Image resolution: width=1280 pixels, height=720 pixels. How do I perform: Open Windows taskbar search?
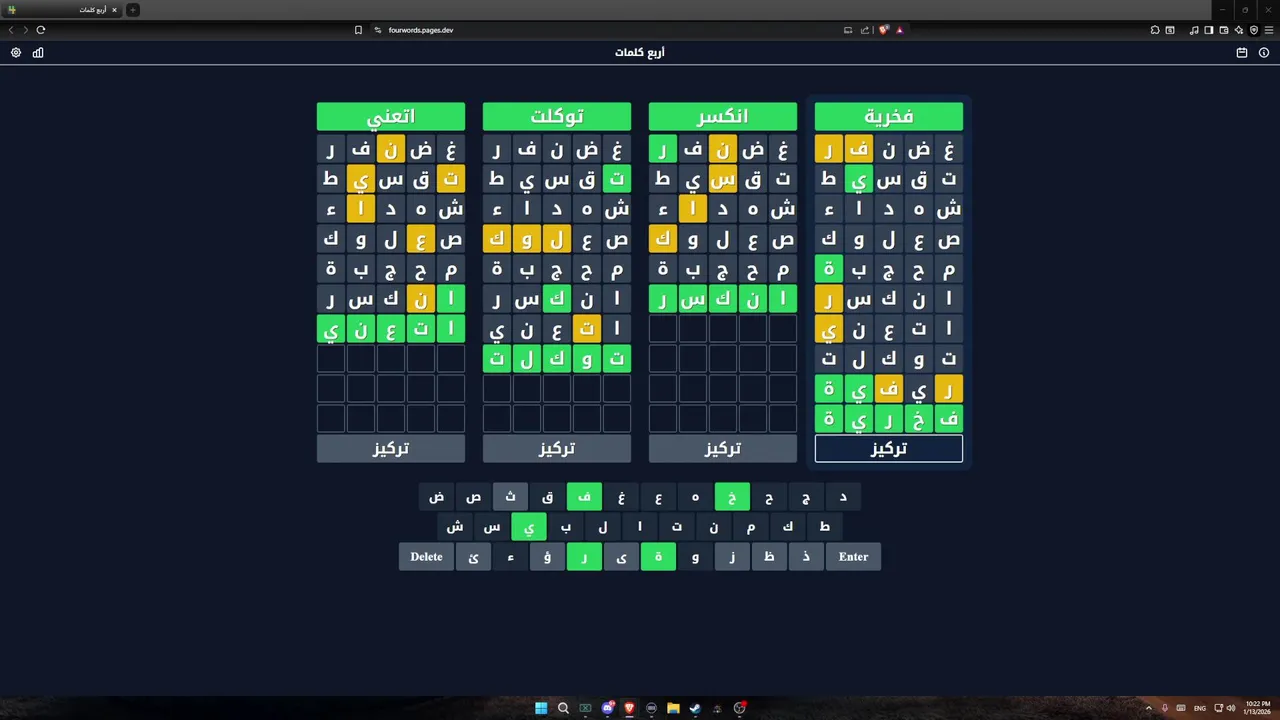click(x=563, y=708)
